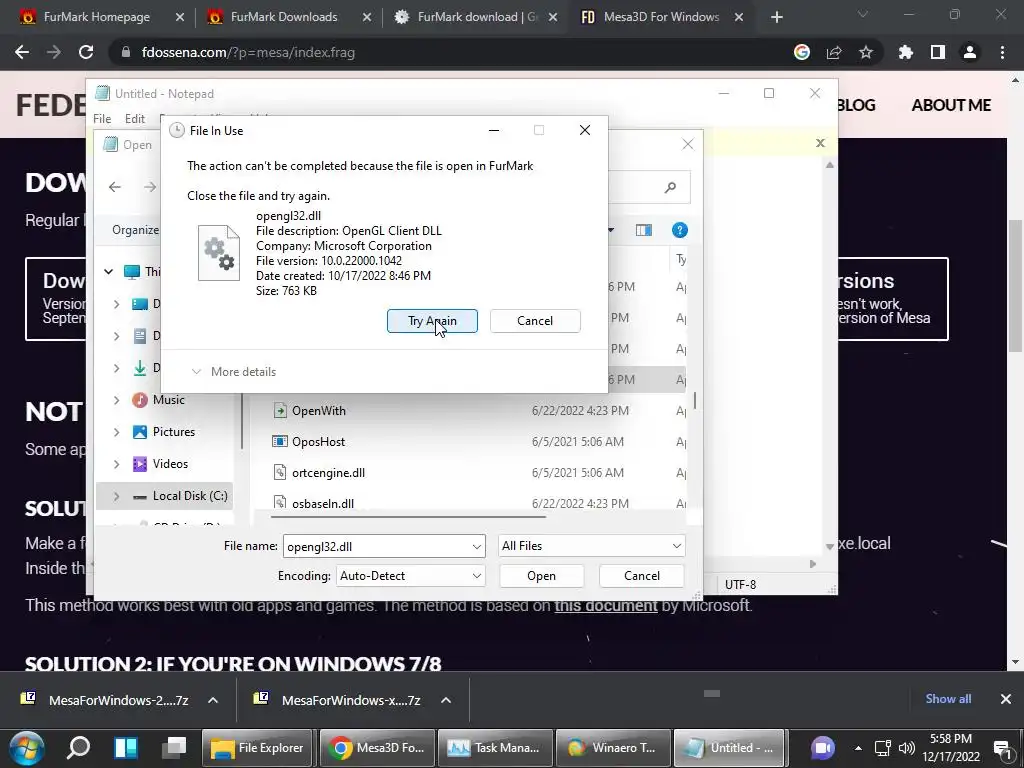This screenshot has height=768, width=1024.
Task: Open the All Files type dropdown
Action: point(591,546)
